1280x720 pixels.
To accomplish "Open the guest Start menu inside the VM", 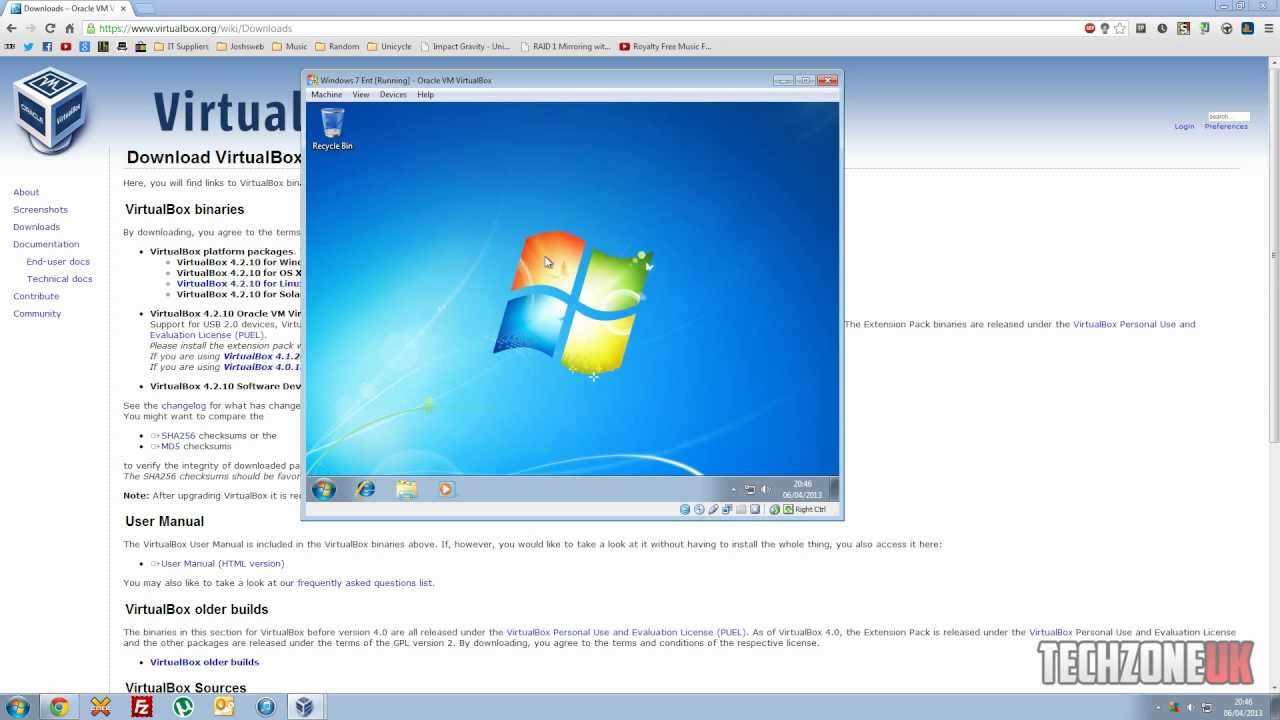I will click(323, 489).
